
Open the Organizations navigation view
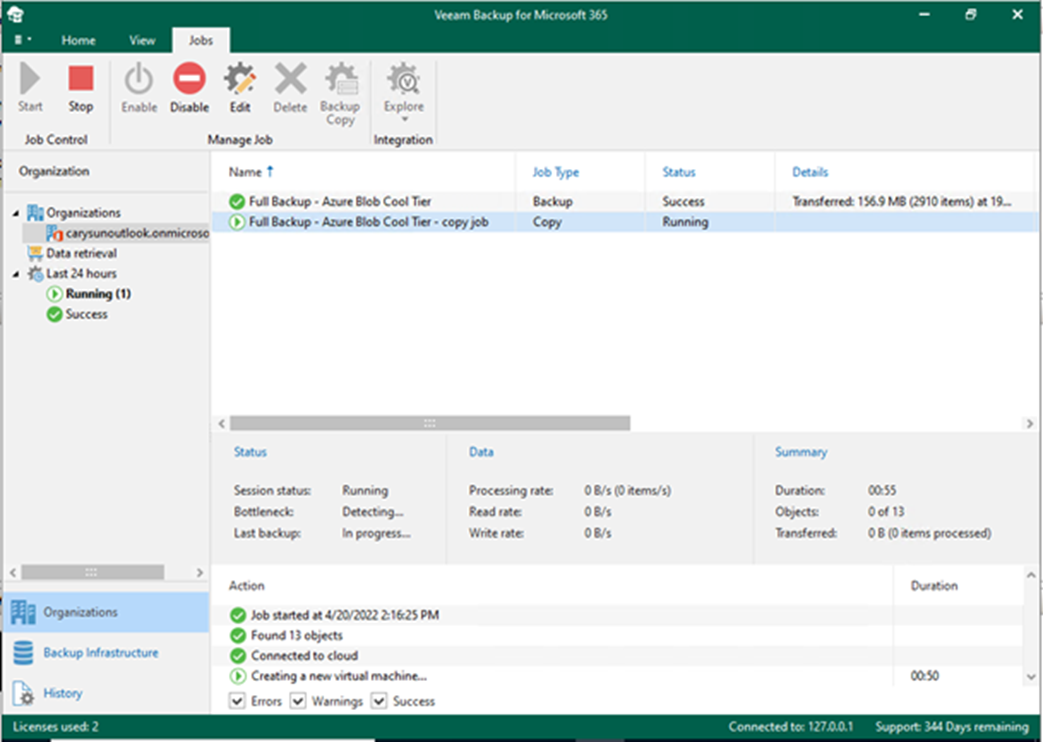click(x=106, y=612)
